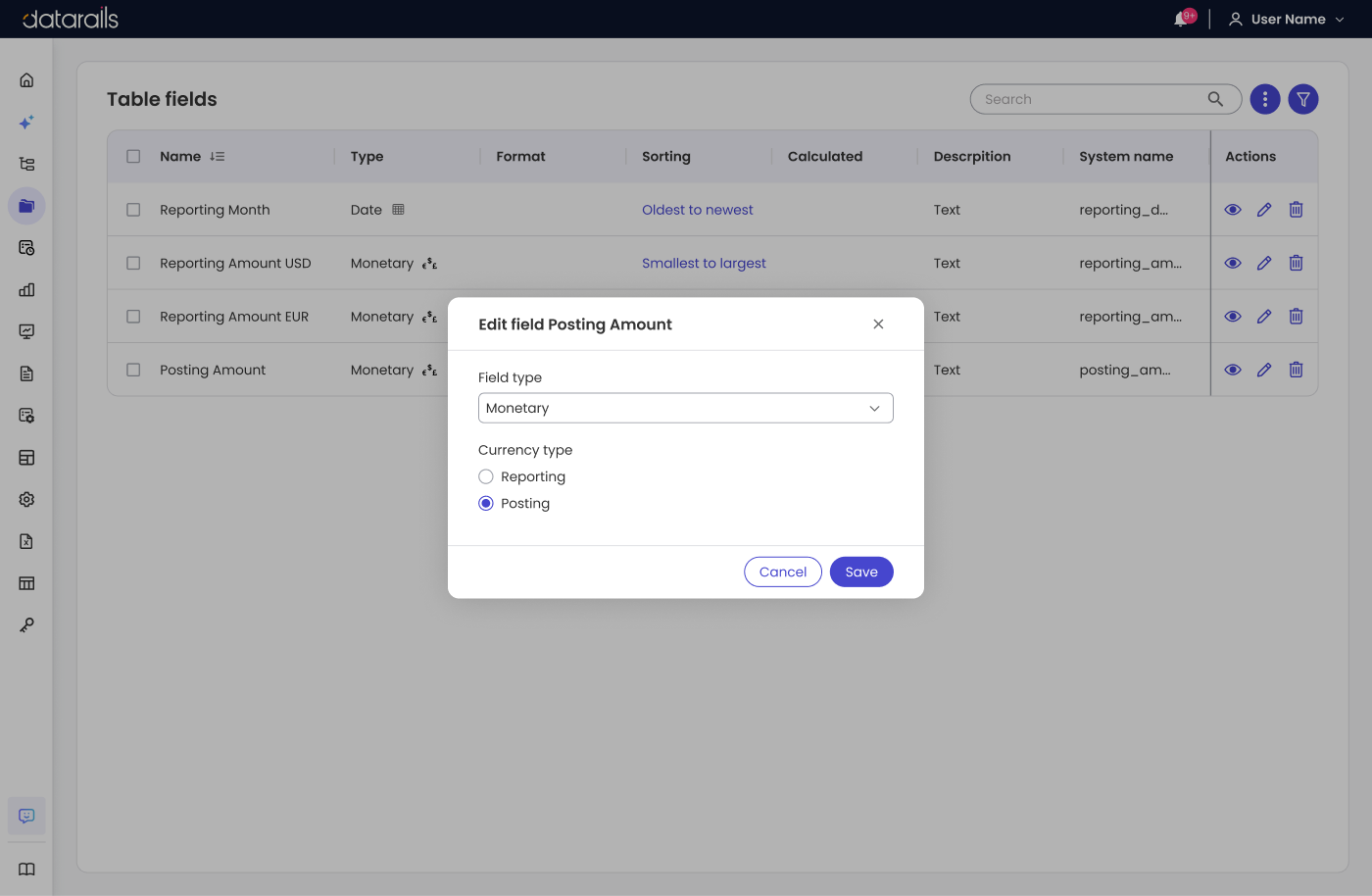Check the Reporting Amount USD row checkbox
The height and width of the screenshot is (896, 1372).
coord(133,263)
